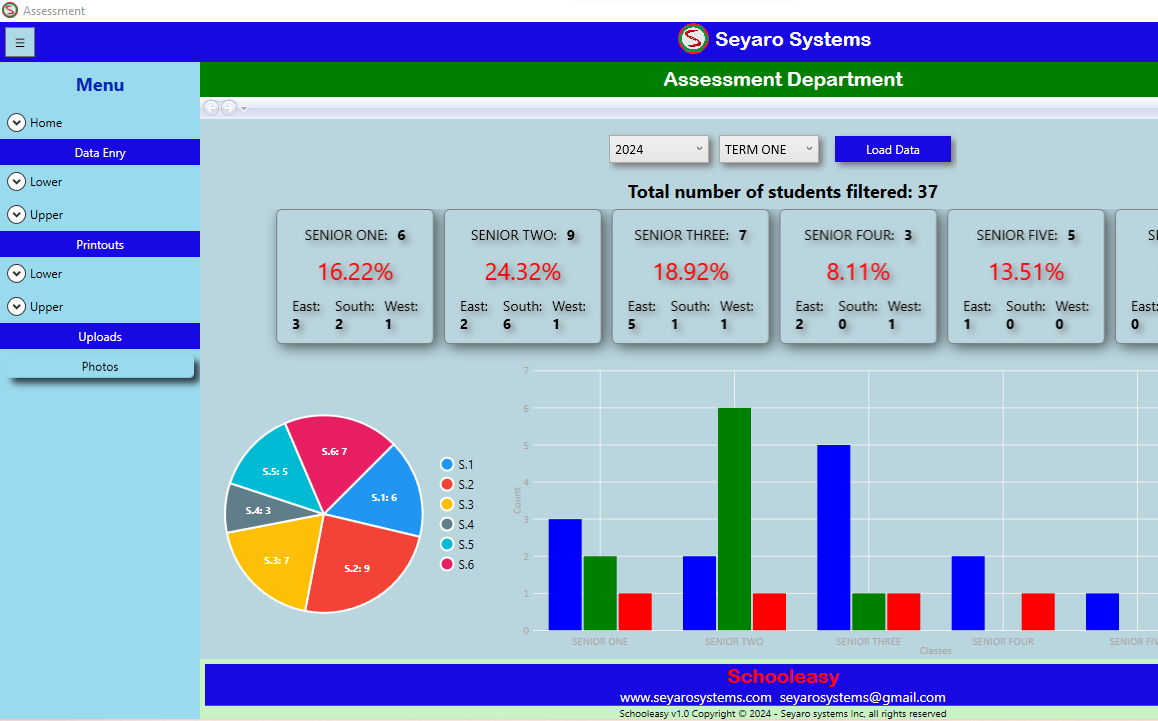The image size is (1158, 721).
Task: Click the Home menu item label
Action: click(x=46, y=123)
